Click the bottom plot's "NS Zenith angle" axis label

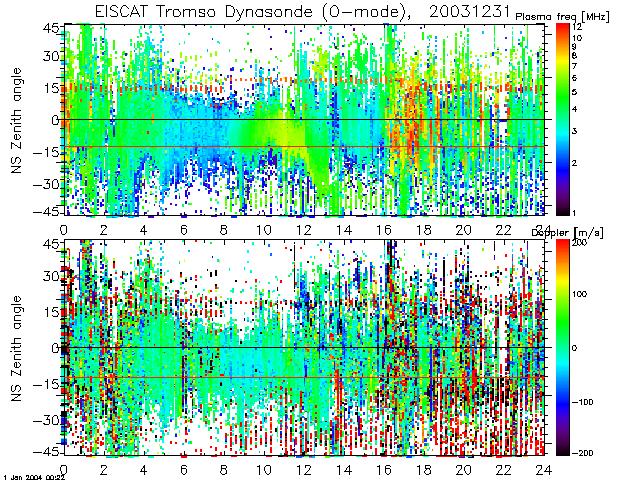[16, 348]
